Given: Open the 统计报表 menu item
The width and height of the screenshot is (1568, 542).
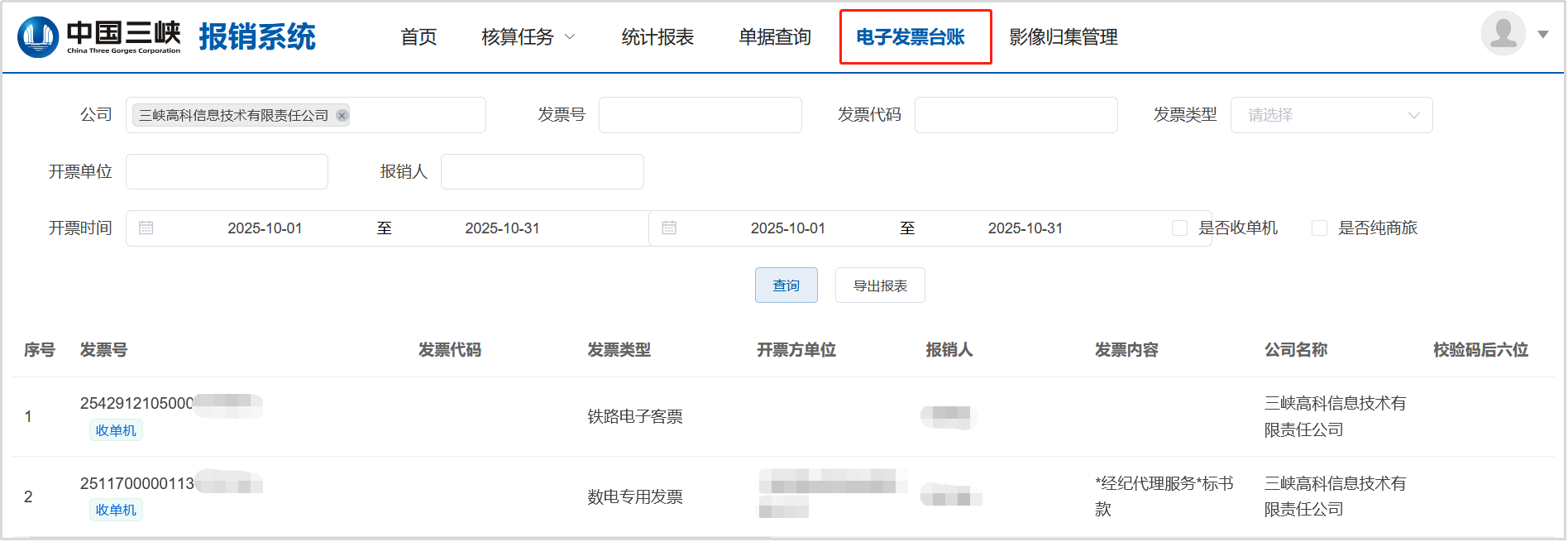Looking at the screenshot, I should point(657,37).
